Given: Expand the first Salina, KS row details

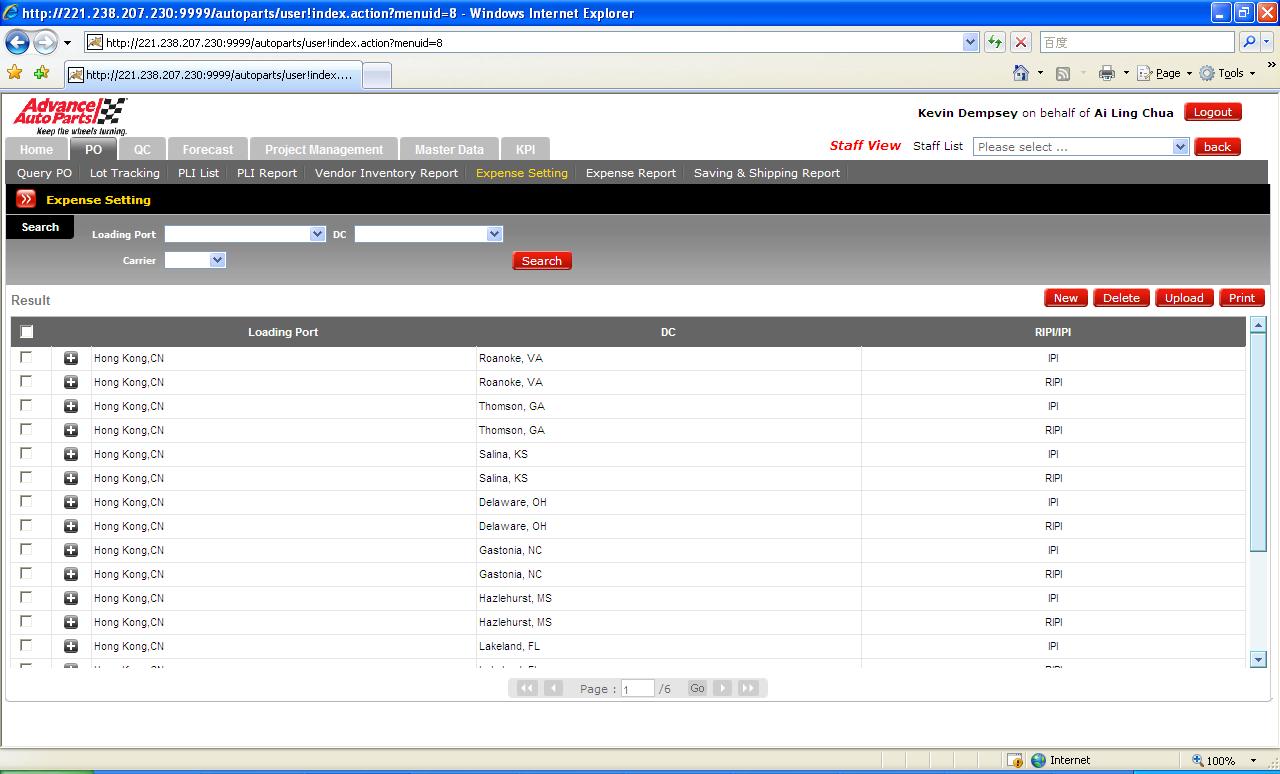Looking at the screenshot, I should pyautogui.click(x=71, y=454).
